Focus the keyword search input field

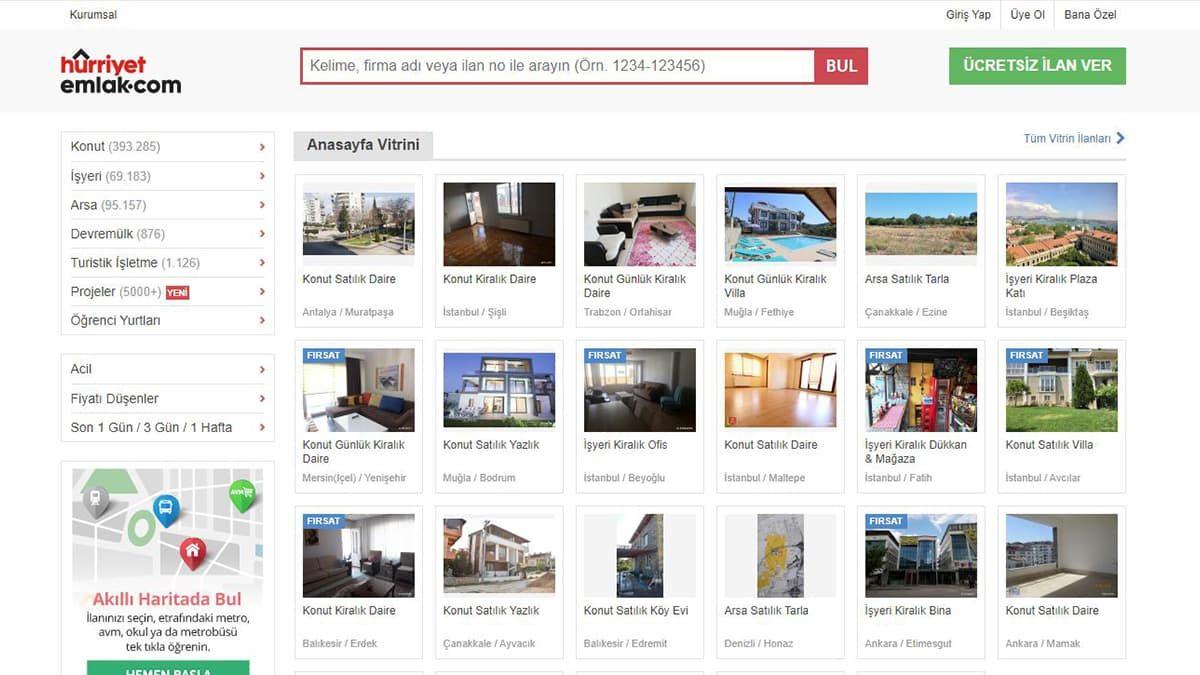[x=558, y=66]
